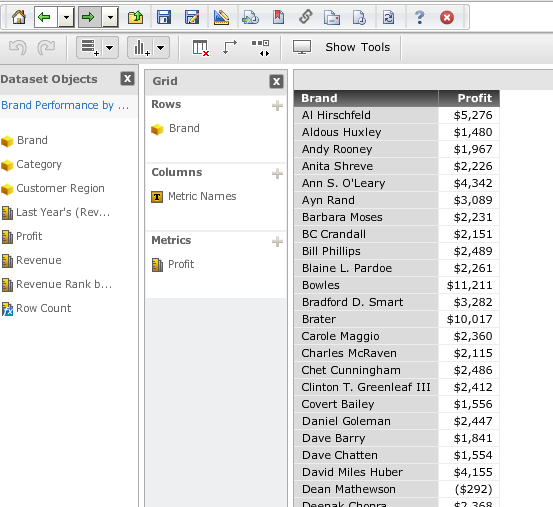553x507 pixels.
Task: Click Dean Mathewson brand cell
Action: tap(366, 489)
